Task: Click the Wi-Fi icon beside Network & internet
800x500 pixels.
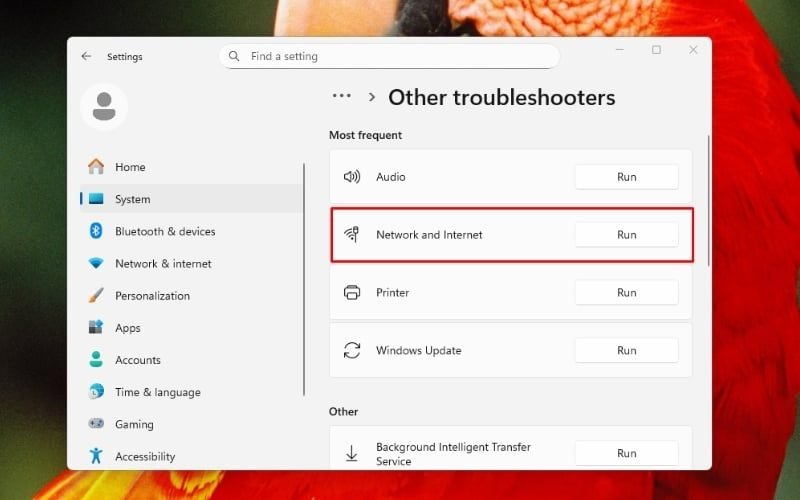Action: point(96,263)
